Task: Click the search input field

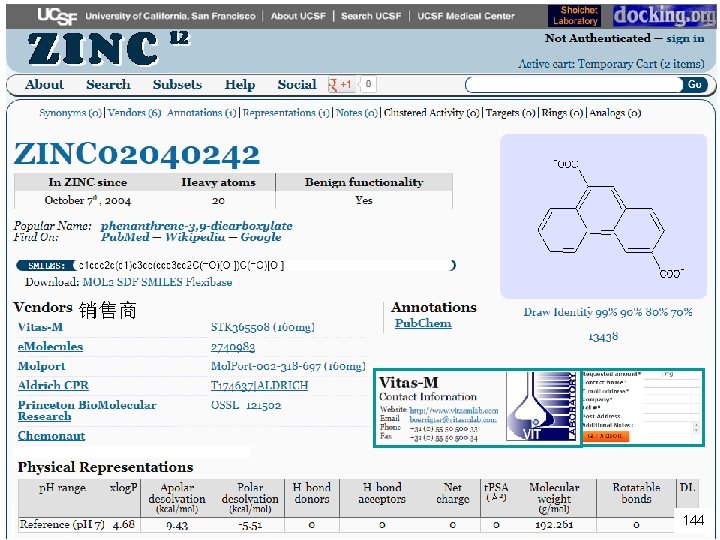Action: tap(574, 84)
